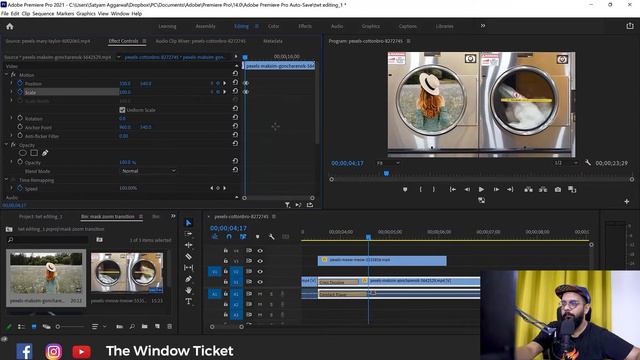Select the Slip tool
This screenshot has width=640, height=360.
(x=188, y=268)
